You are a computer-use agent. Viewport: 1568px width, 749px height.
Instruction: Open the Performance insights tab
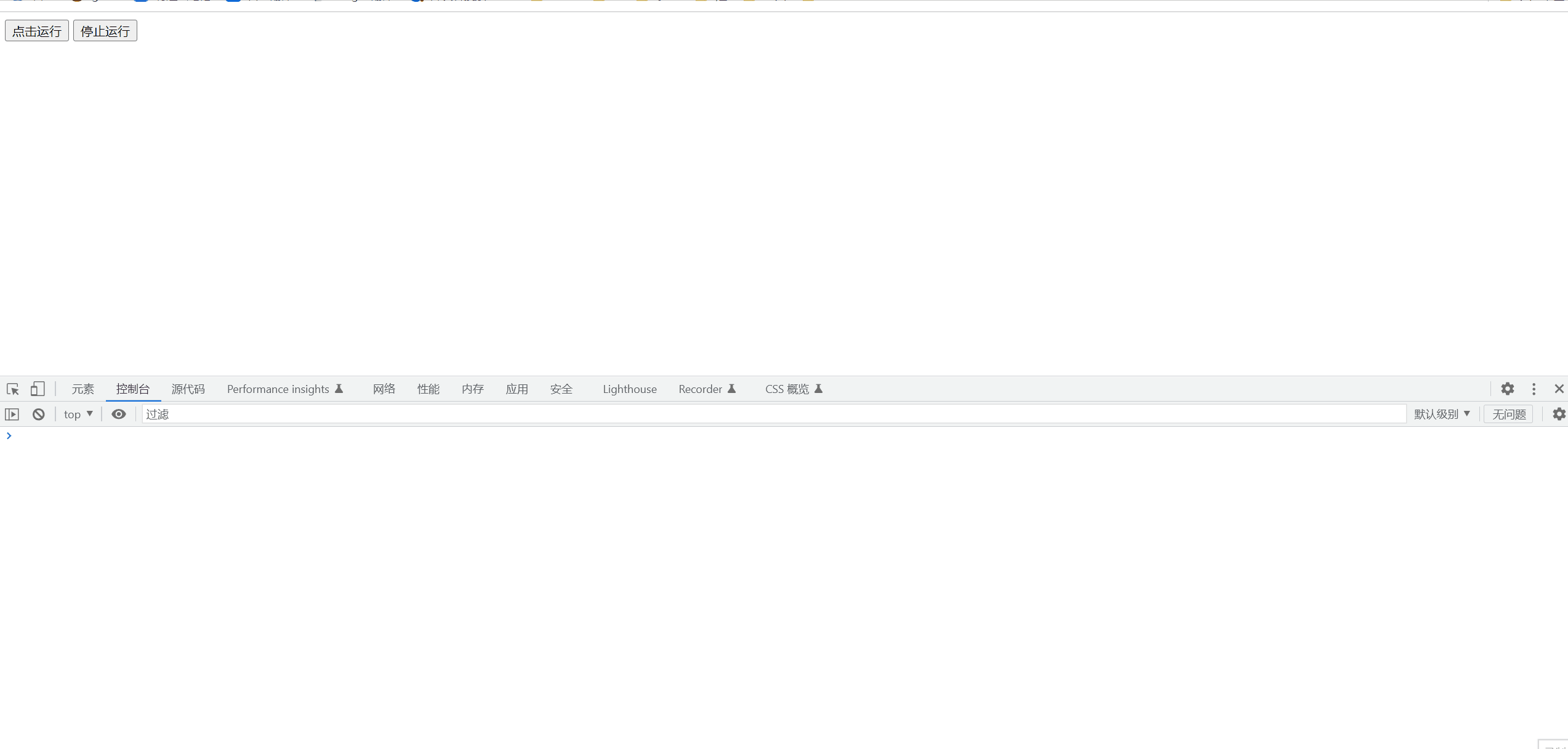tap(284, 389)
